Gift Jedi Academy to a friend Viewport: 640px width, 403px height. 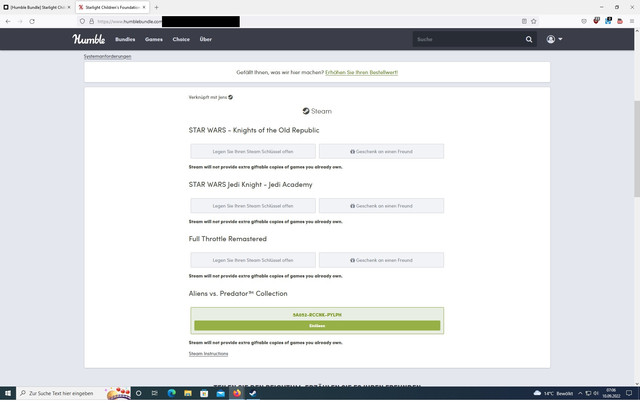381,206
